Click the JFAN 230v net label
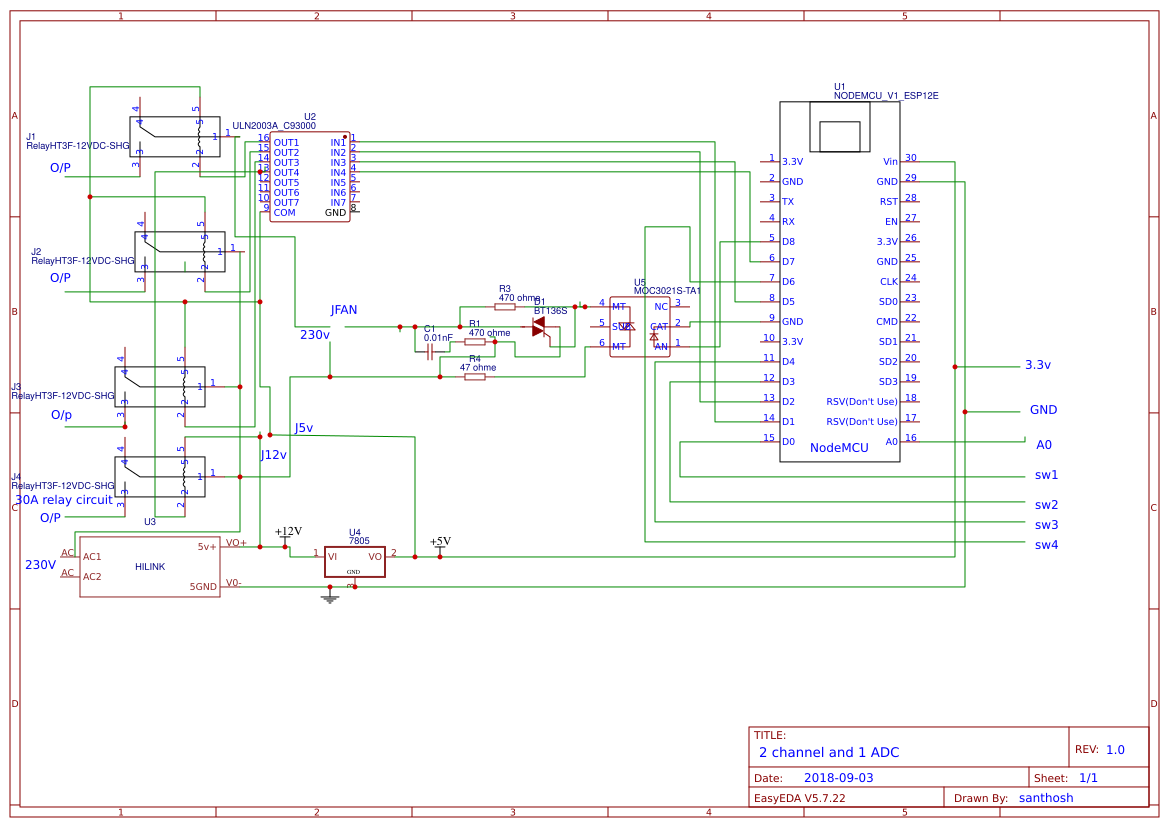The height and width of the screenshot is (827, 1169). point(343,310)
